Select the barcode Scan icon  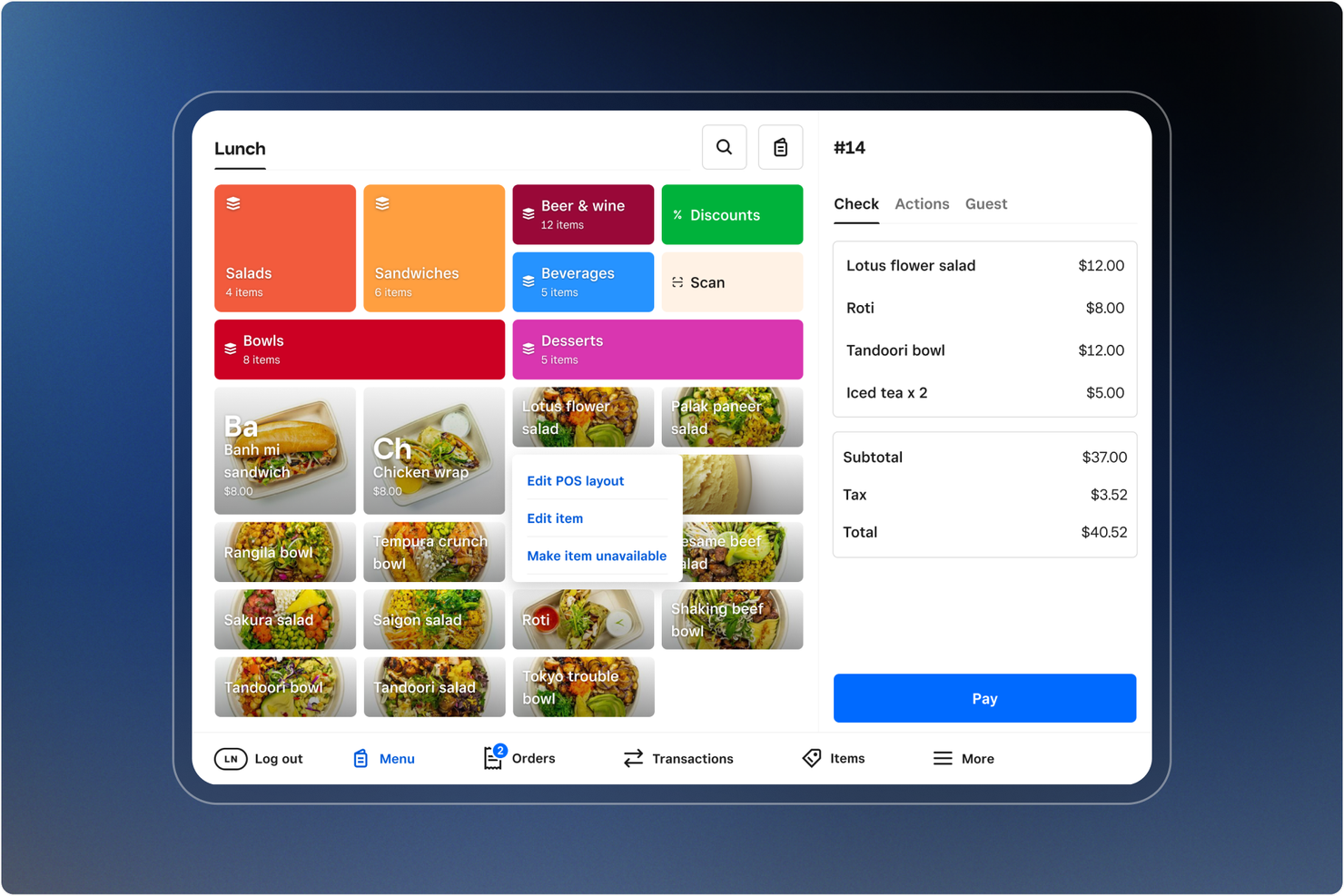677,282
